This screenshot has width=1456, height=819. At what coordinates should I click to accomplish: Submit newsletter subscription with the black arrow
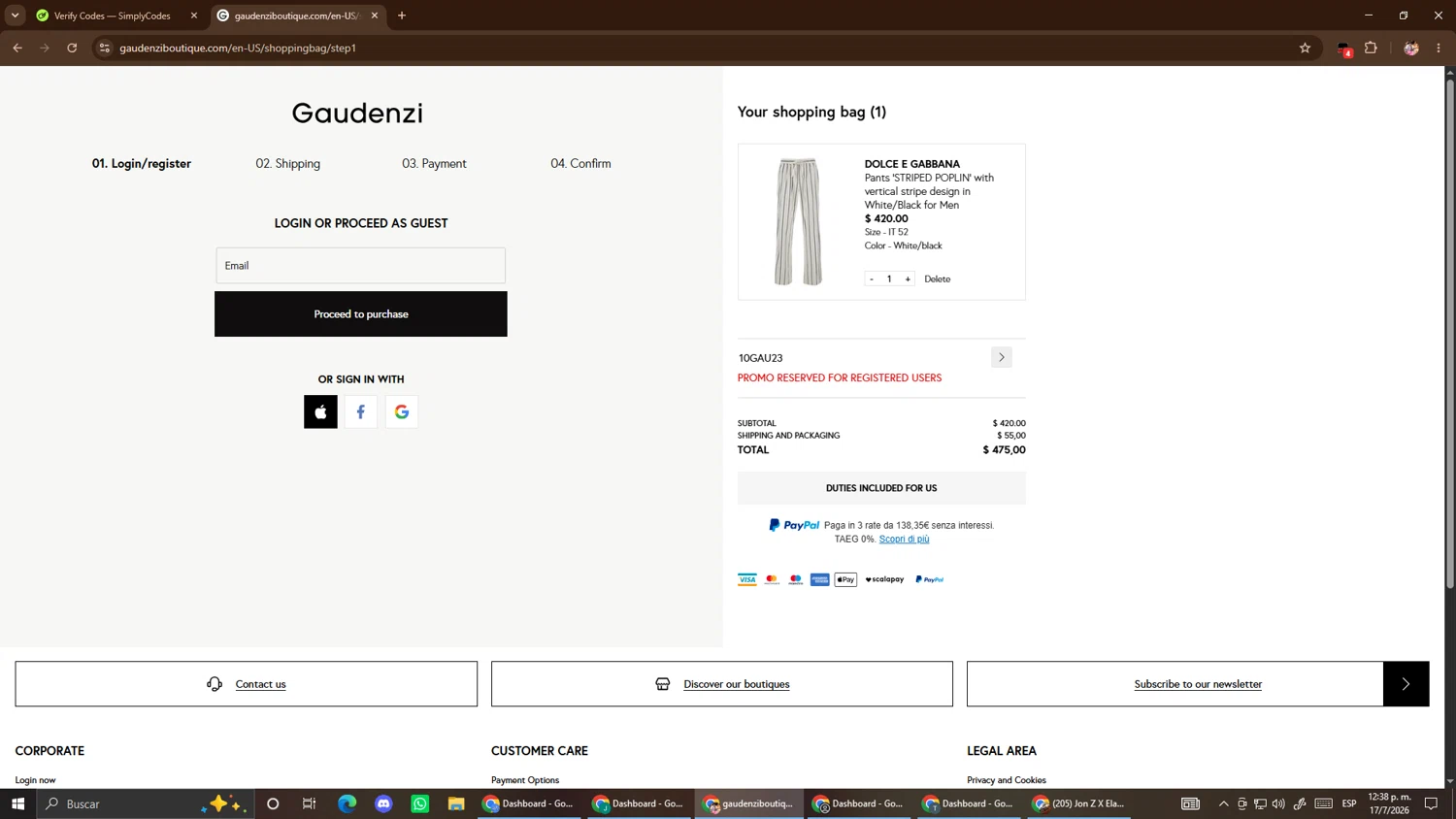[1406, 684]
